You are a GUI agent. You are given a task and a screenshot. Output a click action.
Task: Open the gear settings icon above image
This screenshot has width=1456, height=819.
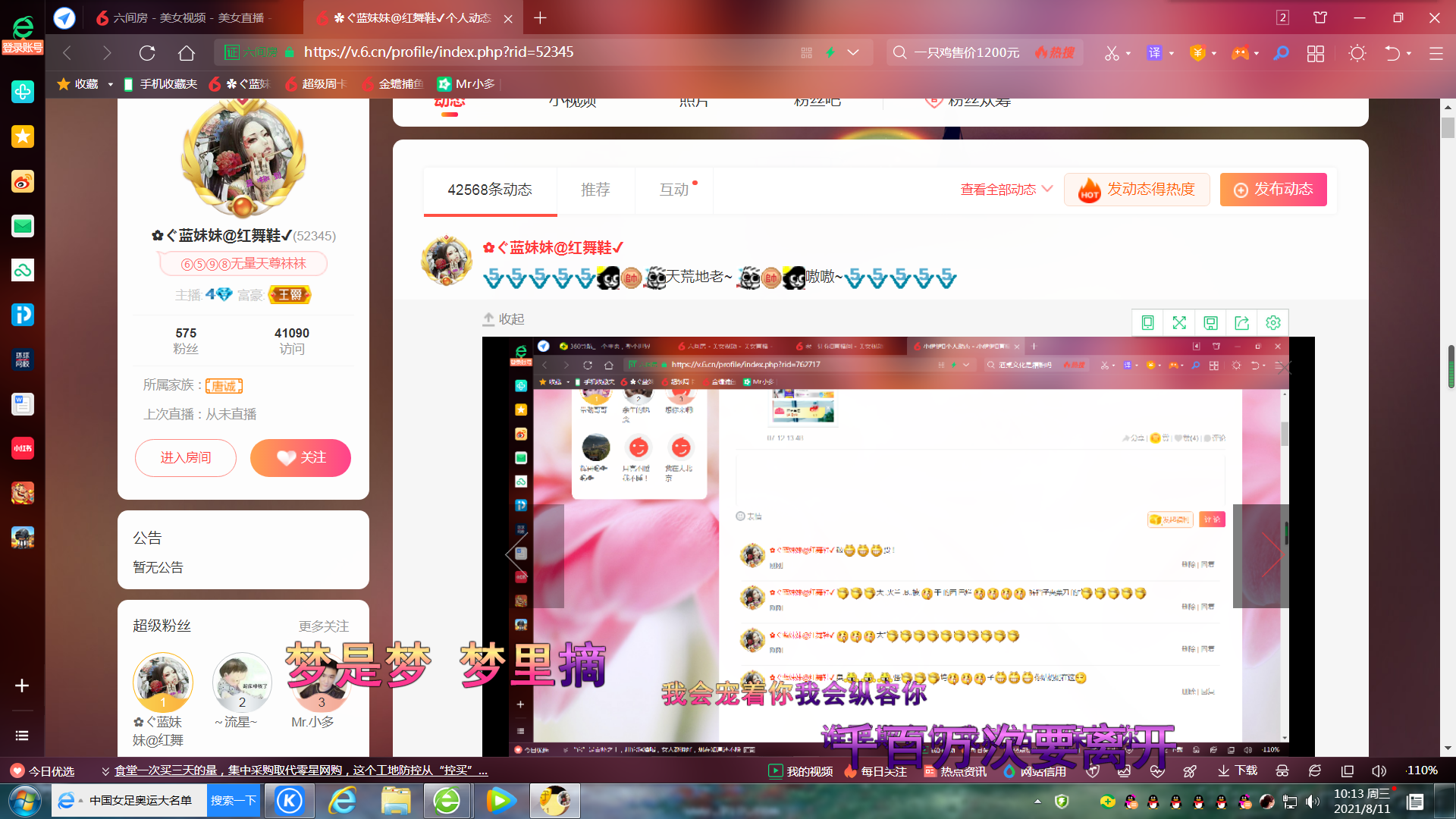(x=1273, y=323)
